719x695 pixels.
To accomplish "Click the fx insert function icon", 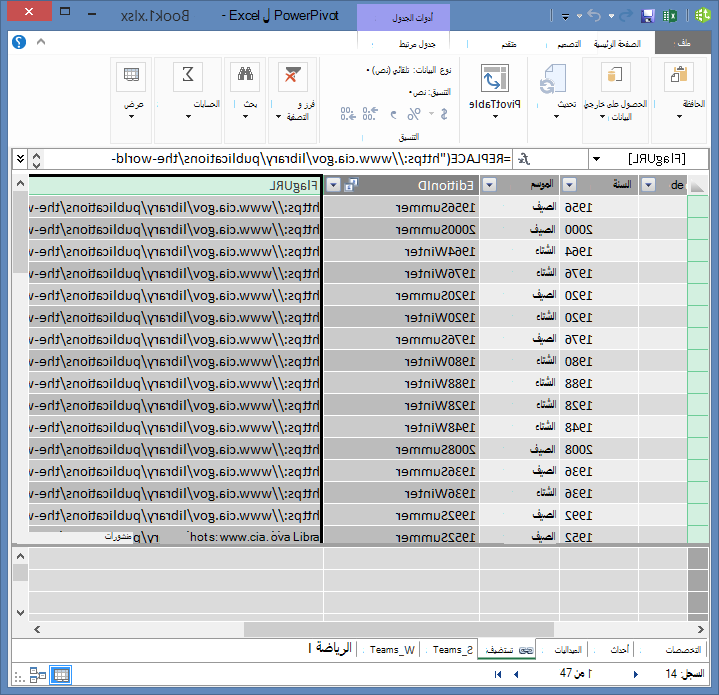I will point(524,159).
